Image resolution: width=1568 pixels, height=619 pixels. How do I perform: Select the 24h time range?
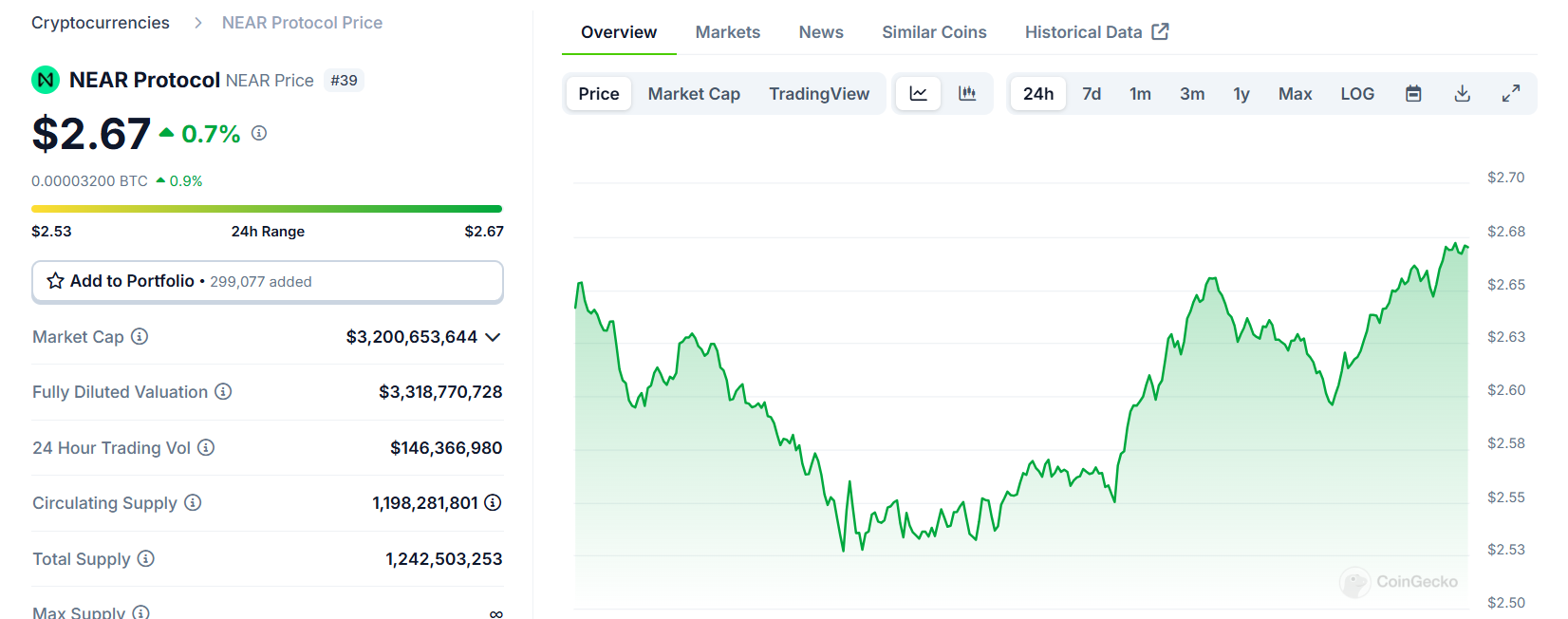pyautogui.click(x=1038, y=94)
